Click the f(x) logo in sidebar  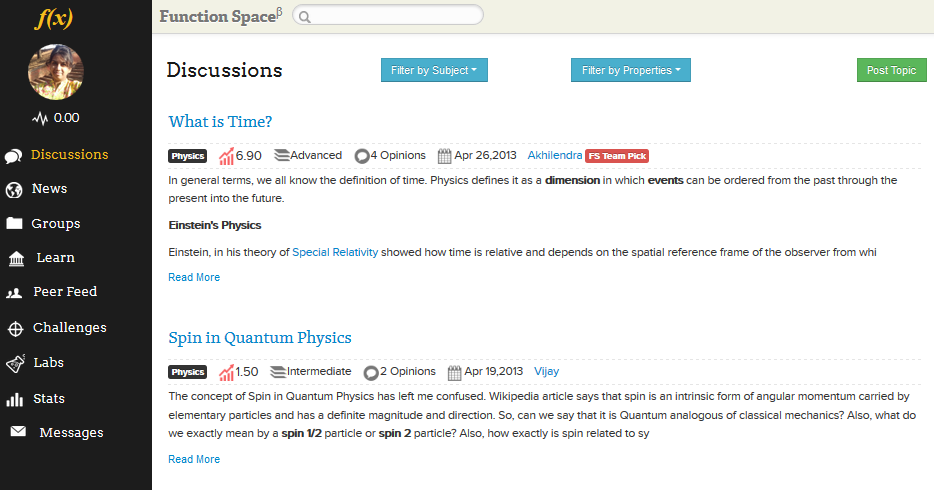point(54,18)
